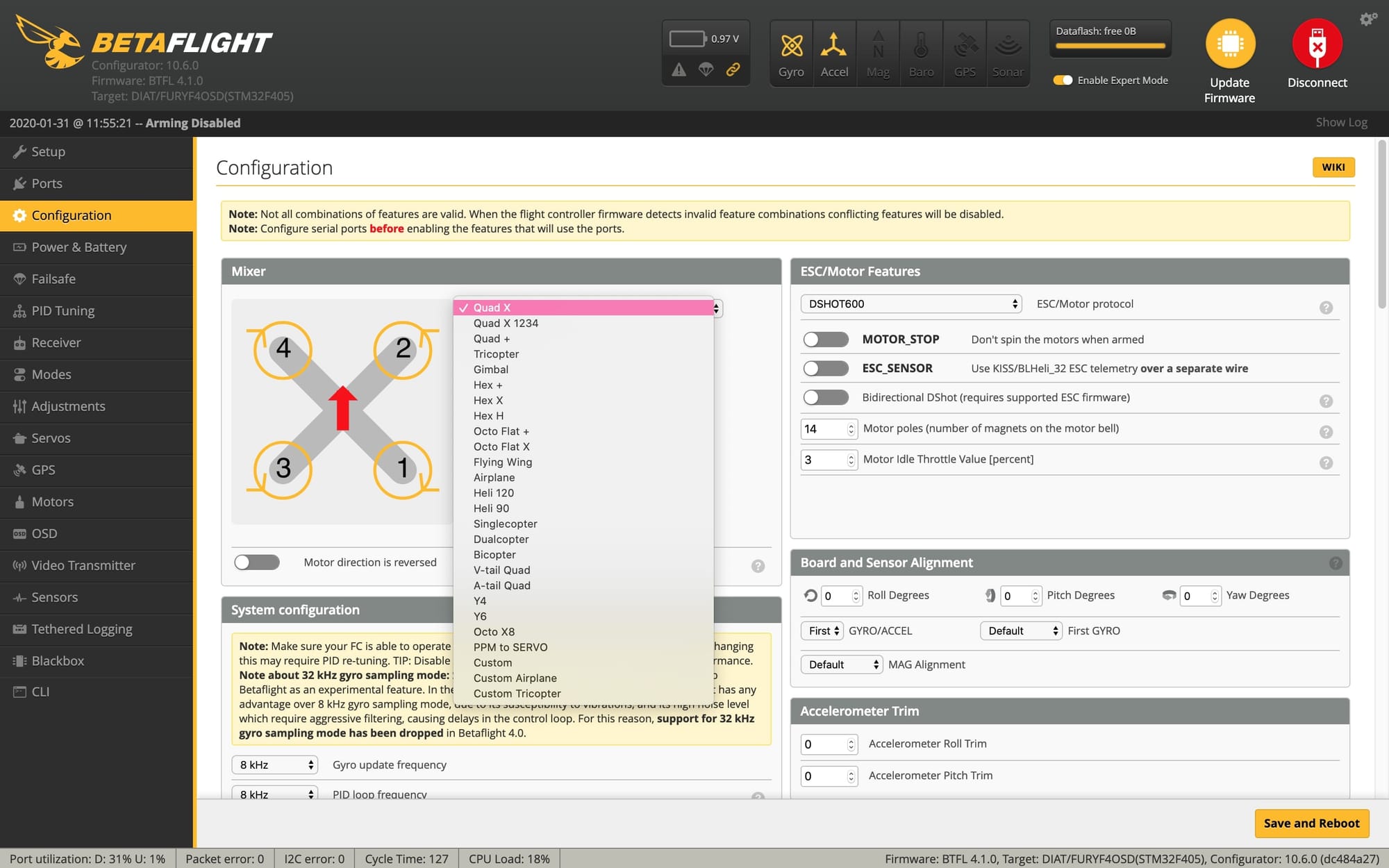Open the First GYRO alignment dropdown
Screen dimensions: 1389x868
[1021, 631]
